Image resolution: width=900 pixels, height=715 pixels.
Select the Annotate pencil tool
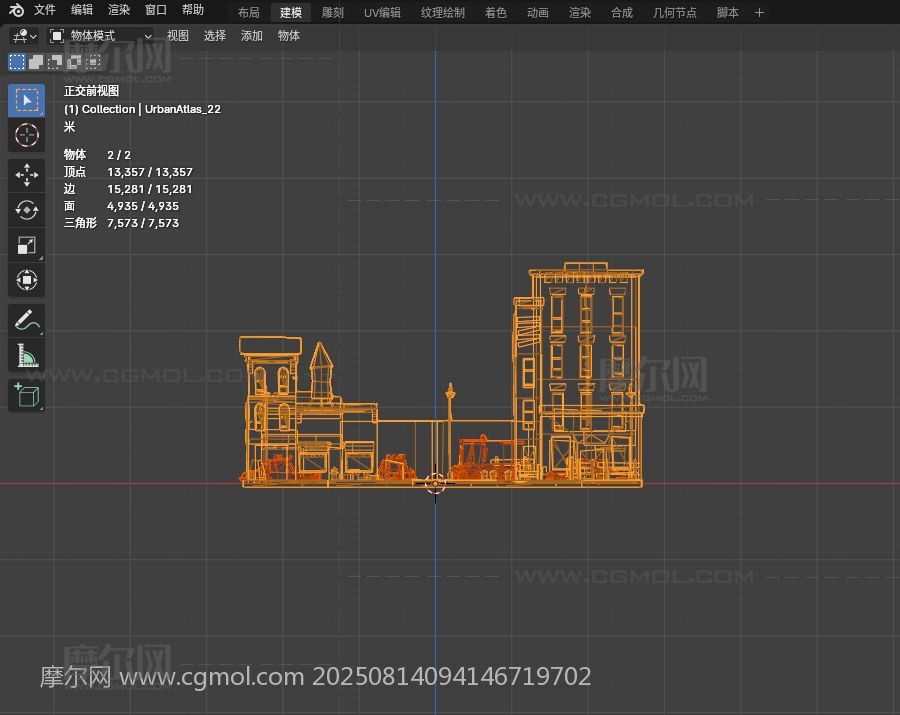click(x=27, y=321)
